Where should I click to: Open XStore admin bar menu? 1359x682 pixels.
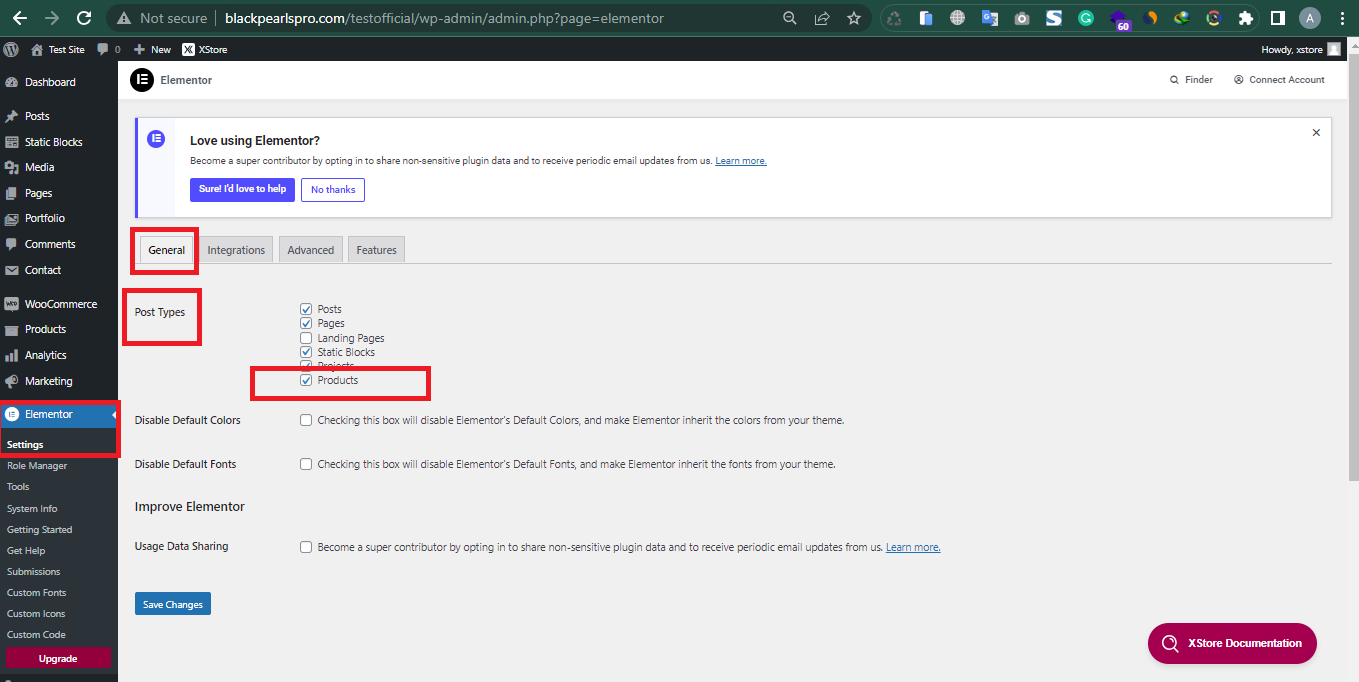click(x=204, y=49)
